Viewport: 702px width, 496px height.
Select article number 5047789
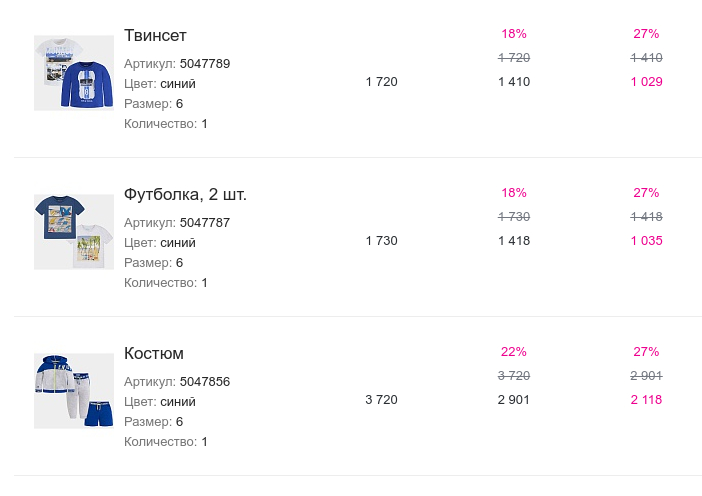205,64
